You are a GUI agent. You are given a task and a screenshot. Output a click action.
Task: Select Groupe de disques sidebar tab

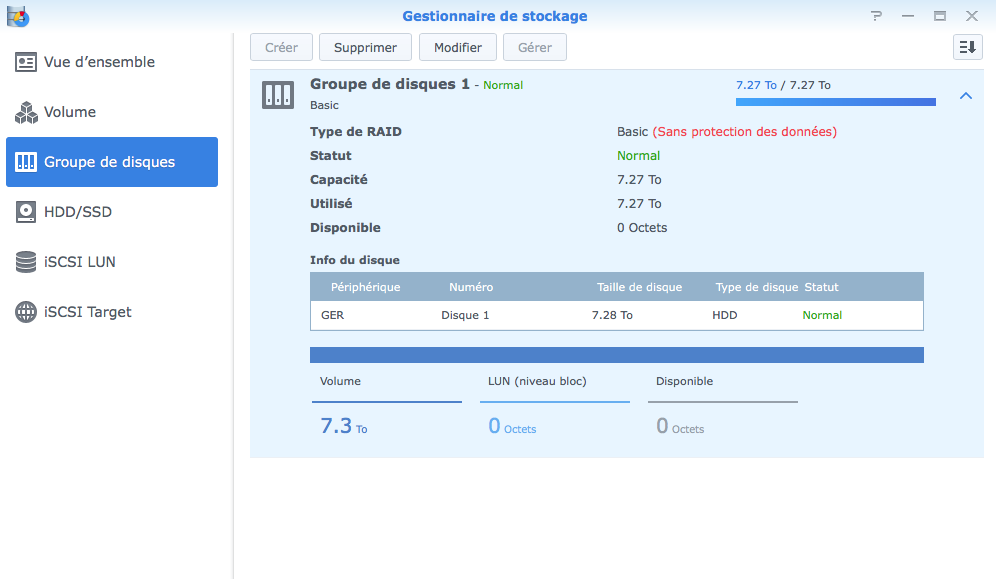(112, 162)
